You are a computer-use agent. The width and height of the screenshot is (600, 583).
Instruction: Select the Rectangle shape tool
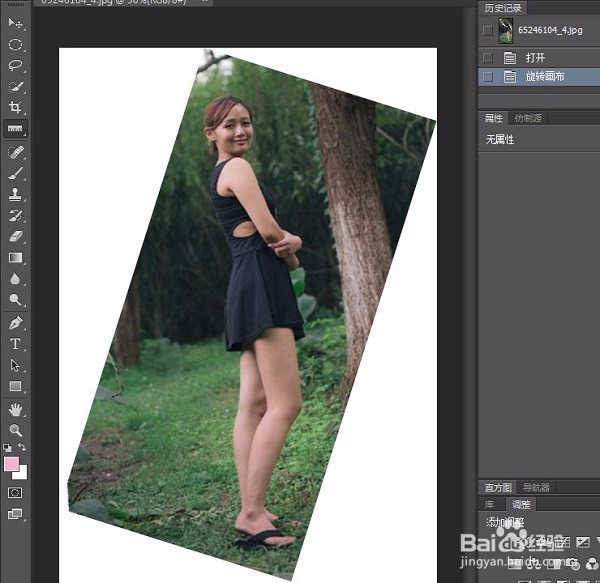(x=15, y=386)
